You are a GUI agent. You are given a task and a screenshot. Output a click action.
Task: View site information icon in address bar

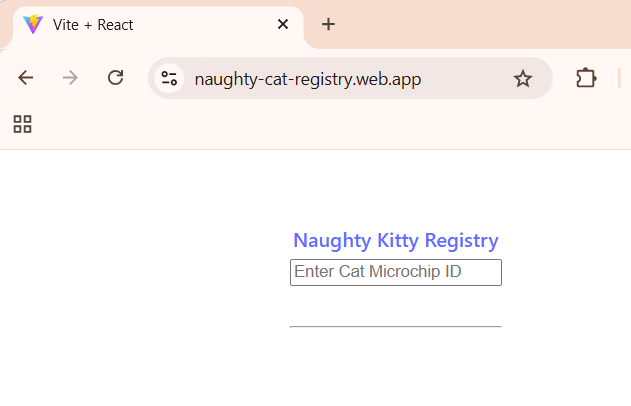coord(169,78)
